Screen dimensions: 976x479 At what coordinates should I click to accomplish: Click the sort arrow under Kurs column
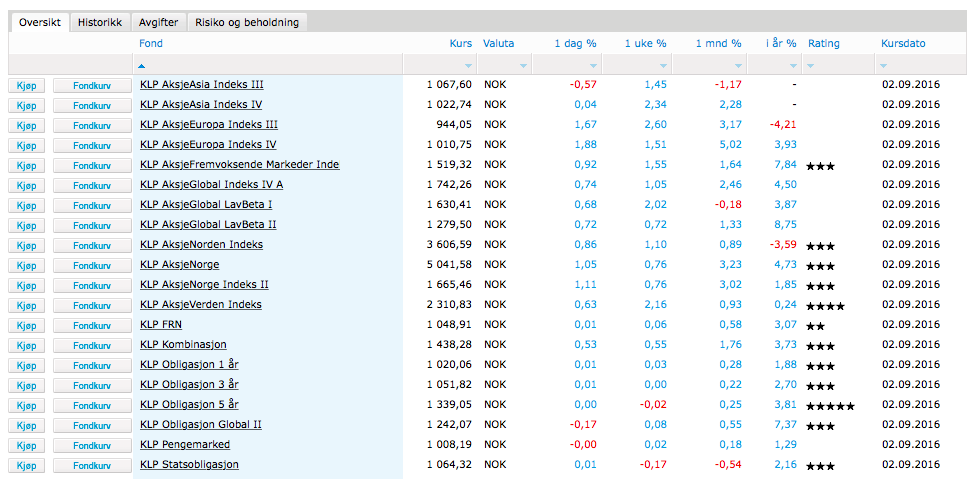point(466,66)
